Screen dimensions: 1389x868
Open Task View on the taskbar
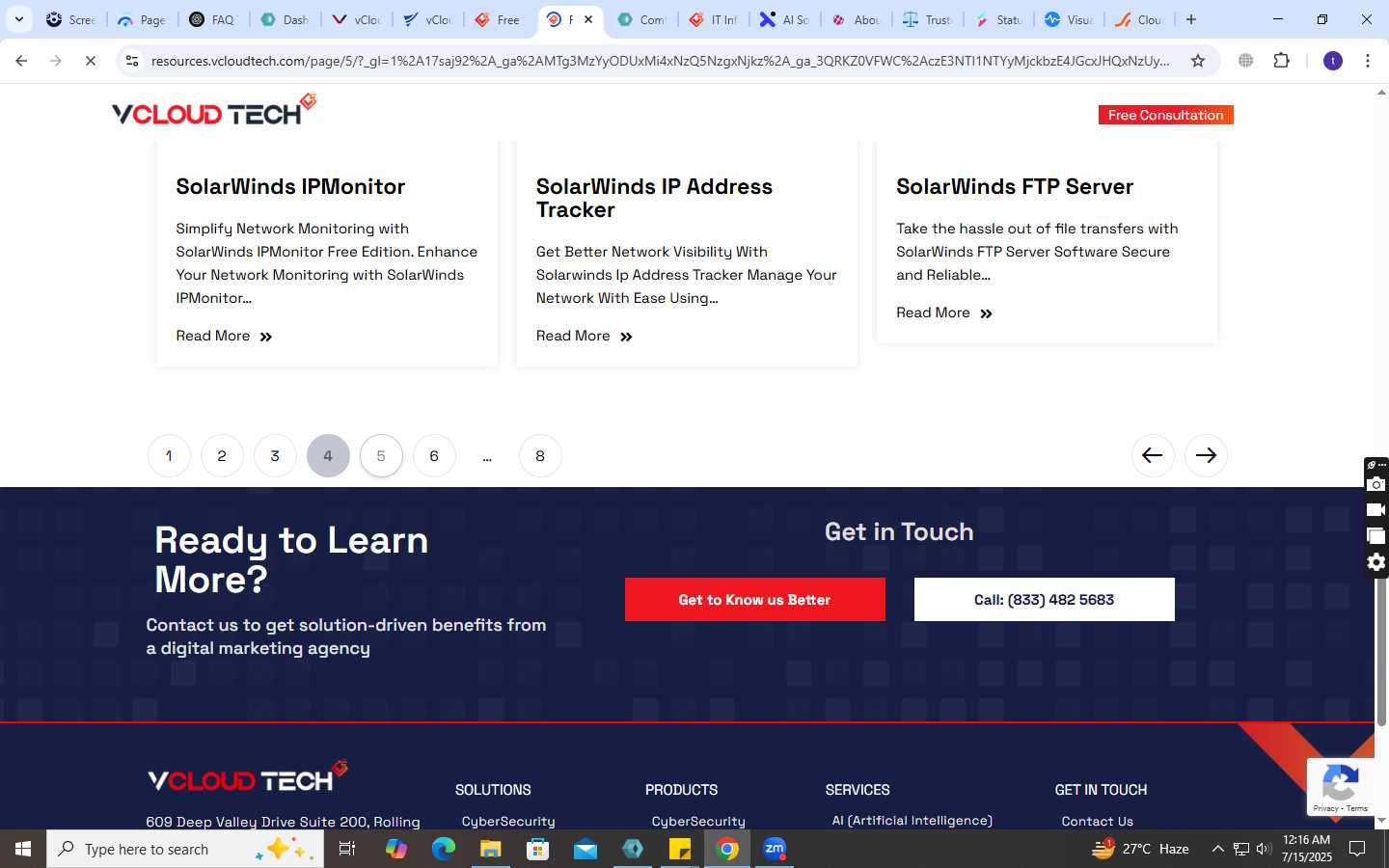(347, 849)
